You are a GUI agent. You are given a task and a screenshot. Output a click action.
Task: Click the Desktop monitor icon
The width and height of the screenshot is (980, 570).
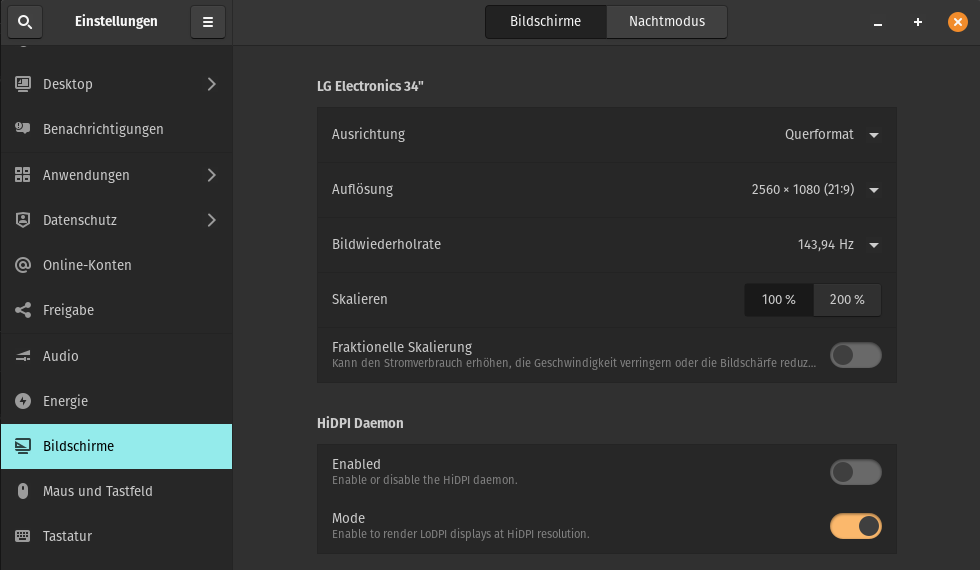[x=22, y=84]
